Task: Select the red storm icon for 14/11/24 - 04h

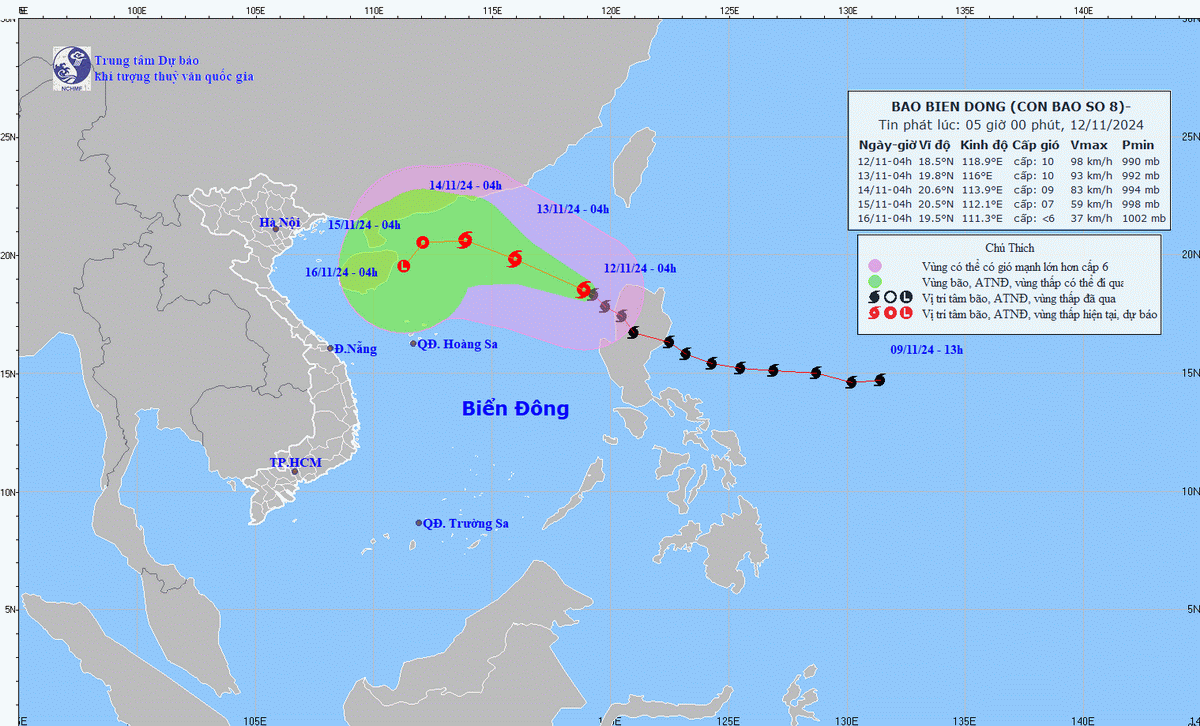Action: click(465, 239)
